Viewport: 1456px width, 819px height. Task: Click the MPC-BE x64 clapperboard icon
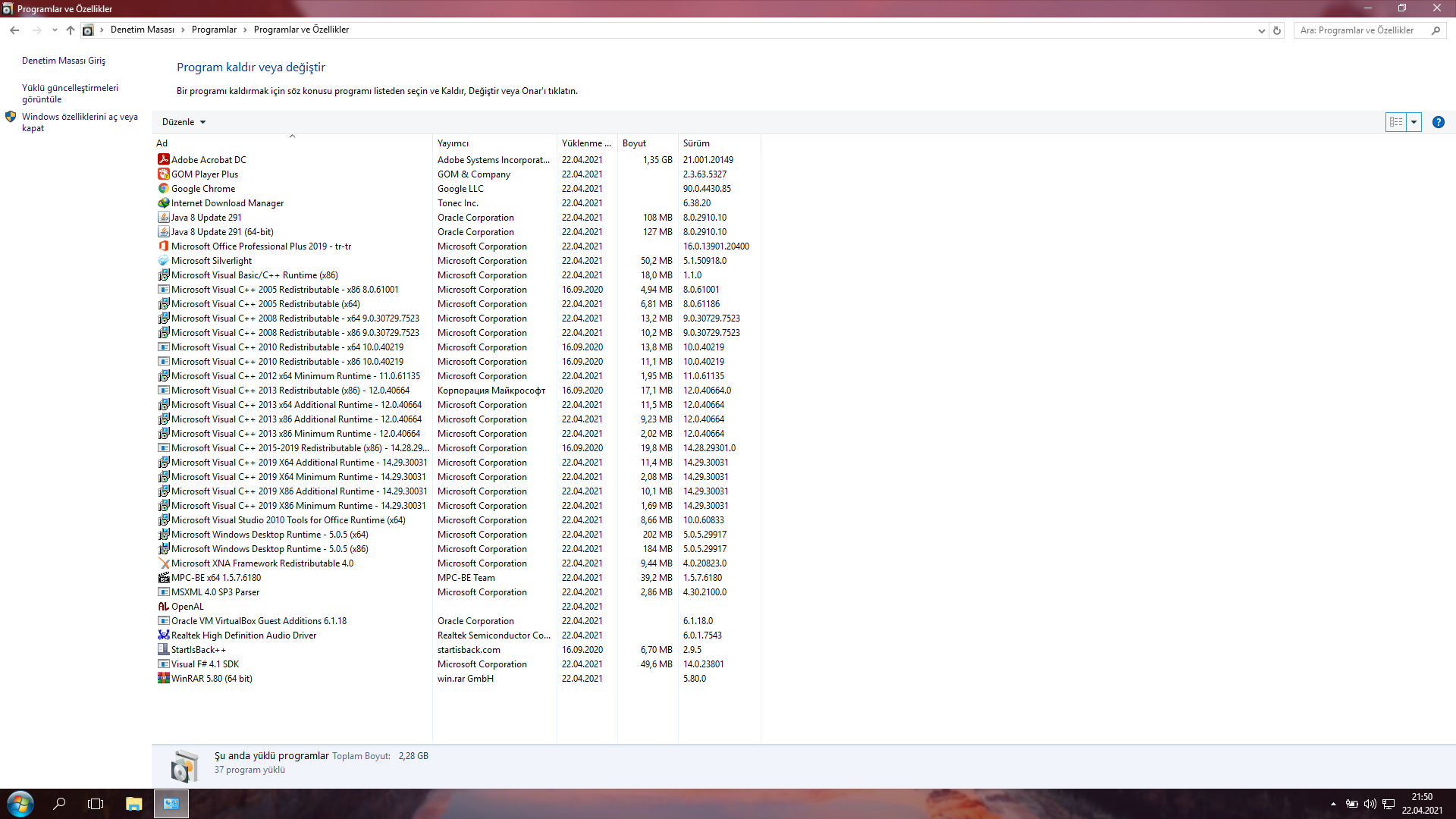(163, 577)
